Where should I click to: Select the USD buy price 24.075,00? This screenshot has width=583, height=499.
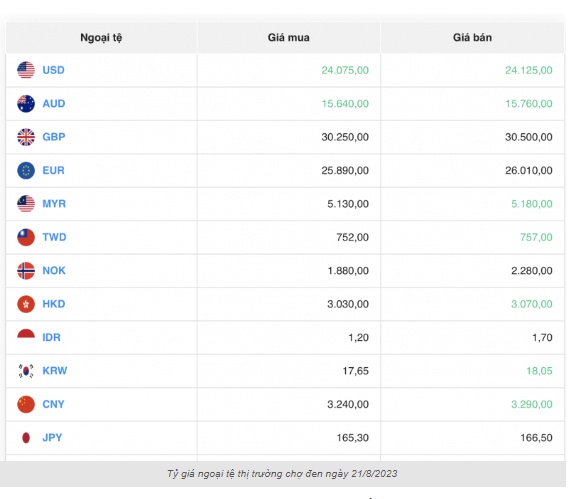[345, 70]
